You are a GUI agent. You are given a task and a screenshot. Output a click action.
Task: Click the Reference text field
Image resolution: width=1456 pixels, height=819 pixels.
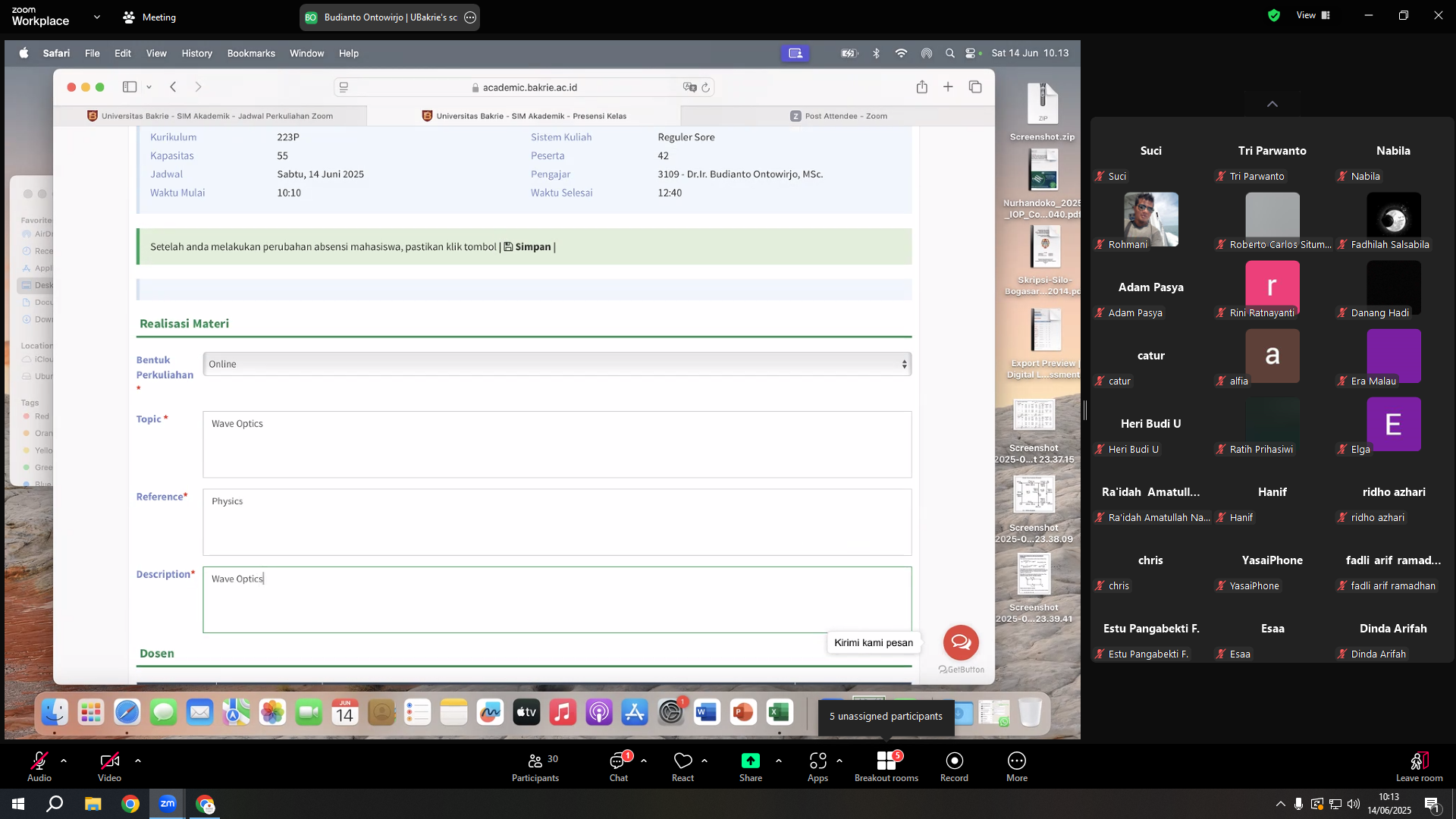coord(557,522)
